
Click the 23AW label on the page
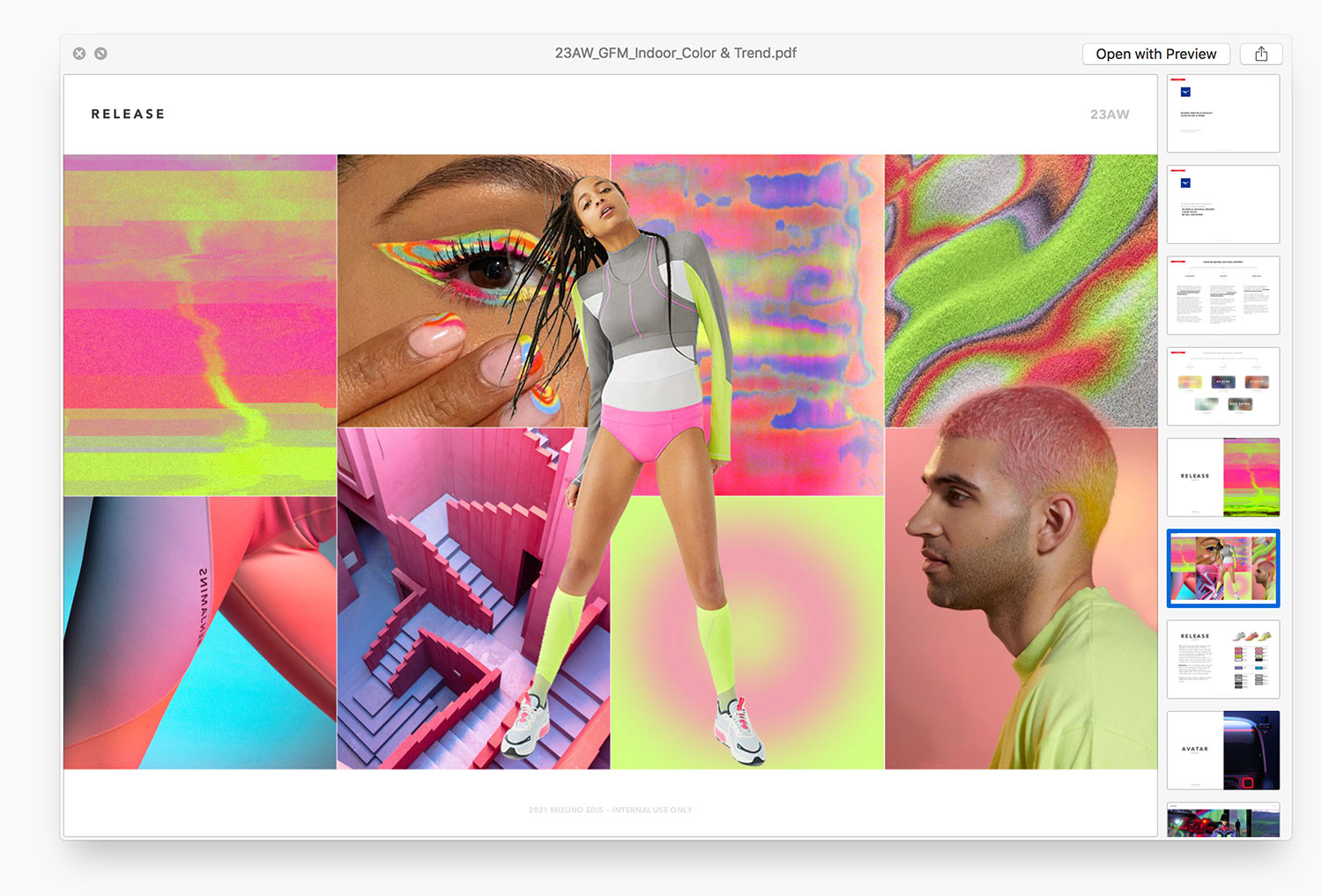click(1109, 115)
